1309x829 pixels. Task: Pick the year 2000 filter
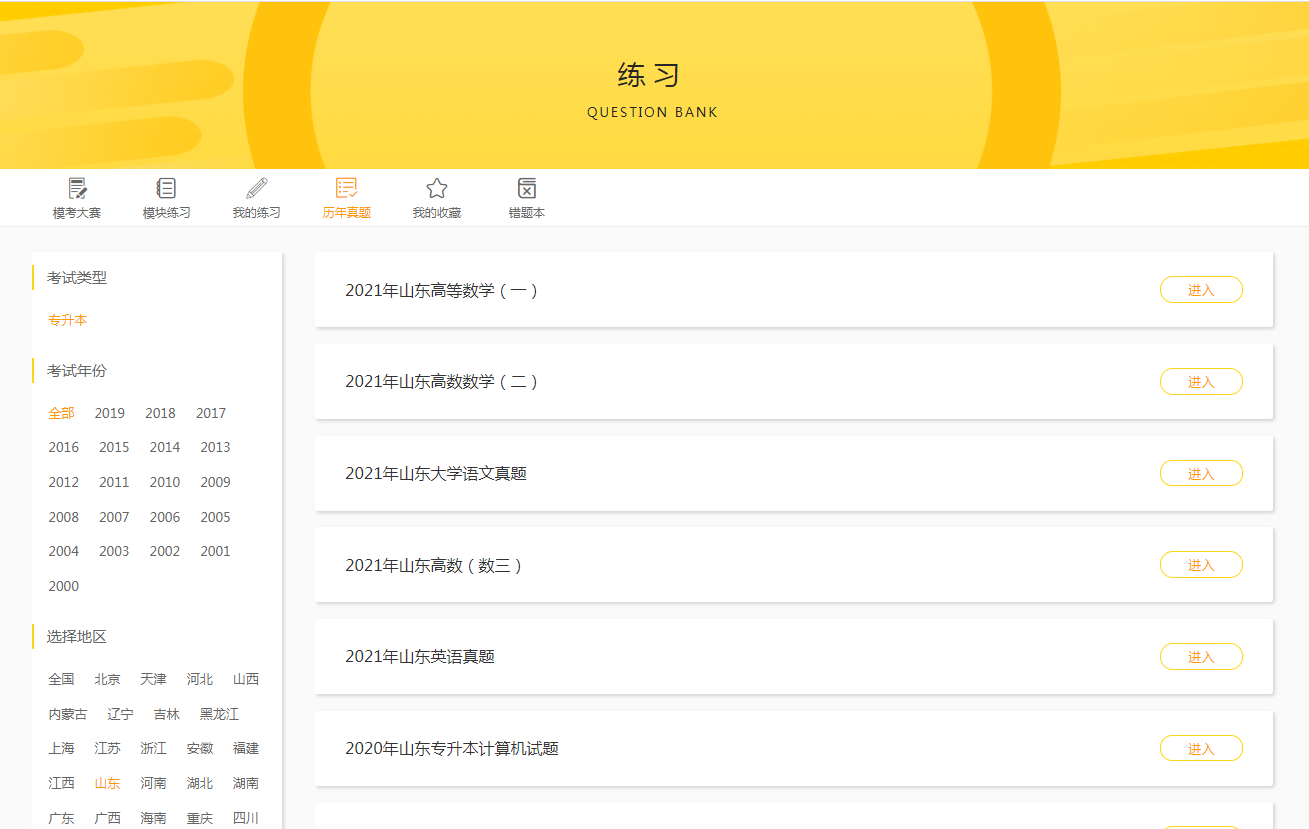coord(64,586)
